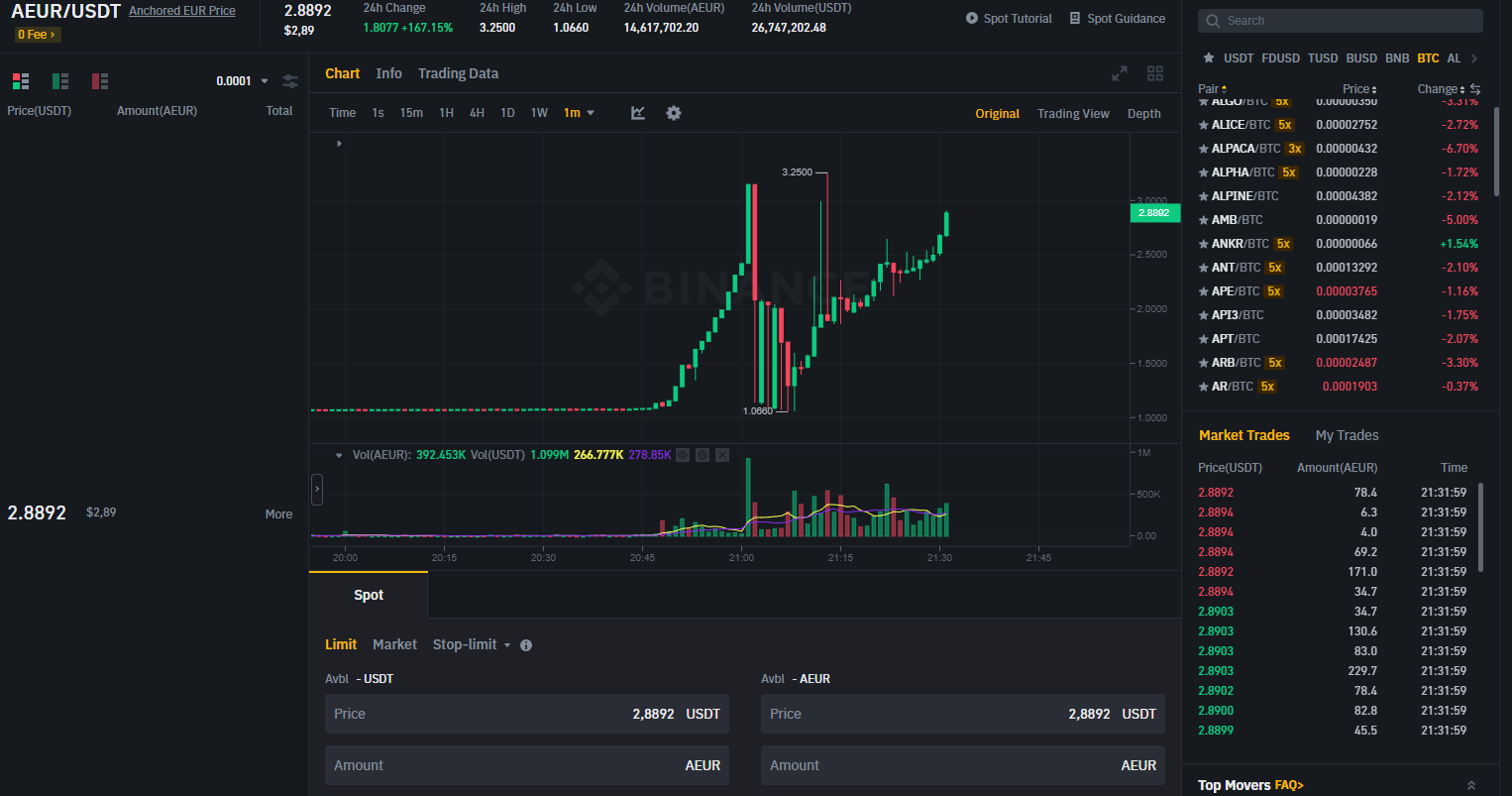This screenshot has height=796, width=1512.
Task: Open the Anchored EUR Price link
Action: 182,11
